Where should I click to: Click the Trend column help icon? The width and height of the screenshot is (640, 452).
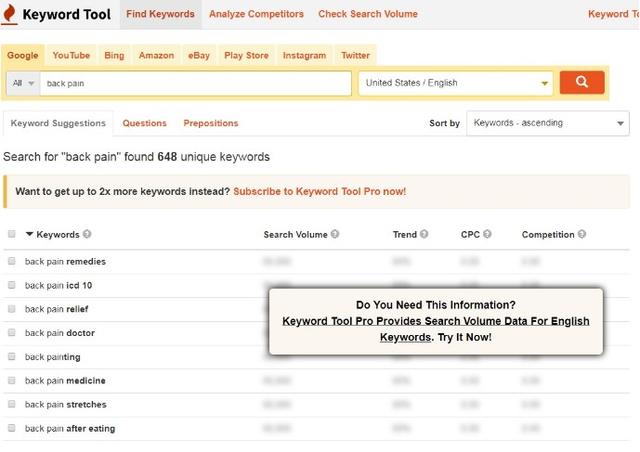[424, 234]
